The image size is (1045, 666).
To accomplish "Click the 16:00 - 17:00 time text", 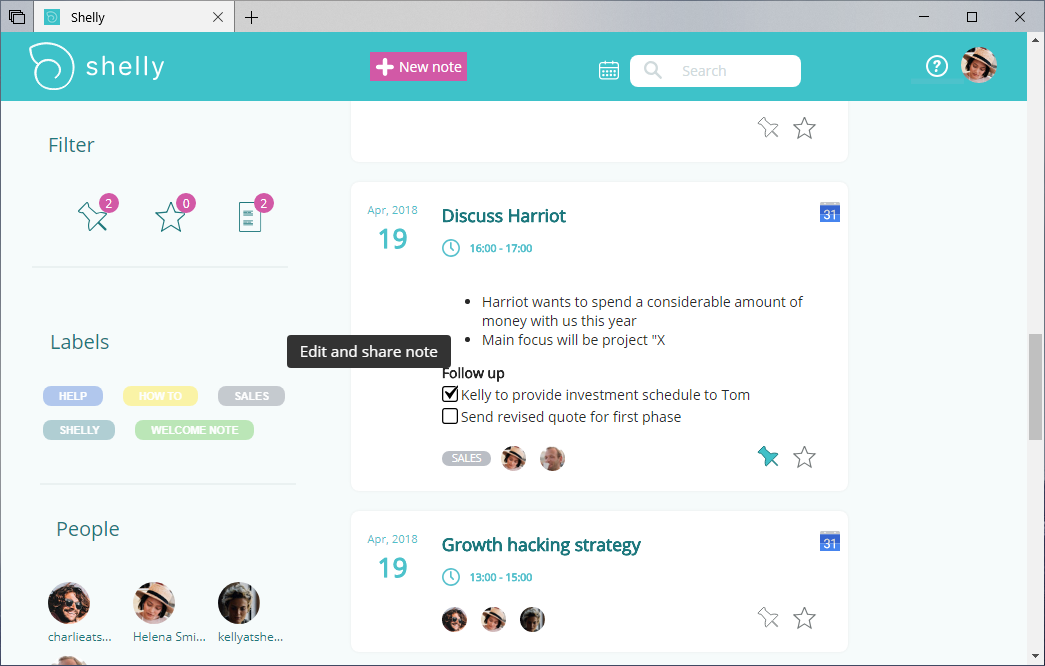I will pos(501,248).
